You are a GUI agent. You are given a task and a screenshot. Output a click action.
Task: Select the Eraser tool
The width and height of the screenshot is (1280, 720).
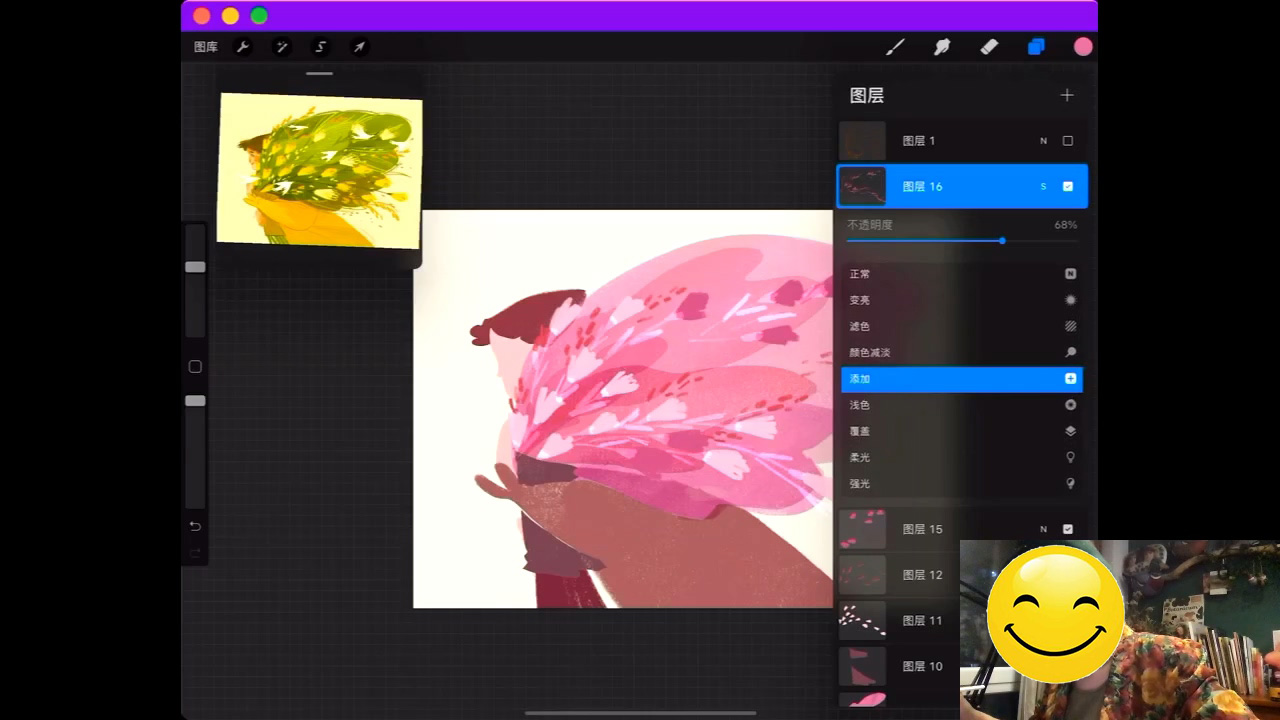[989, 47]
